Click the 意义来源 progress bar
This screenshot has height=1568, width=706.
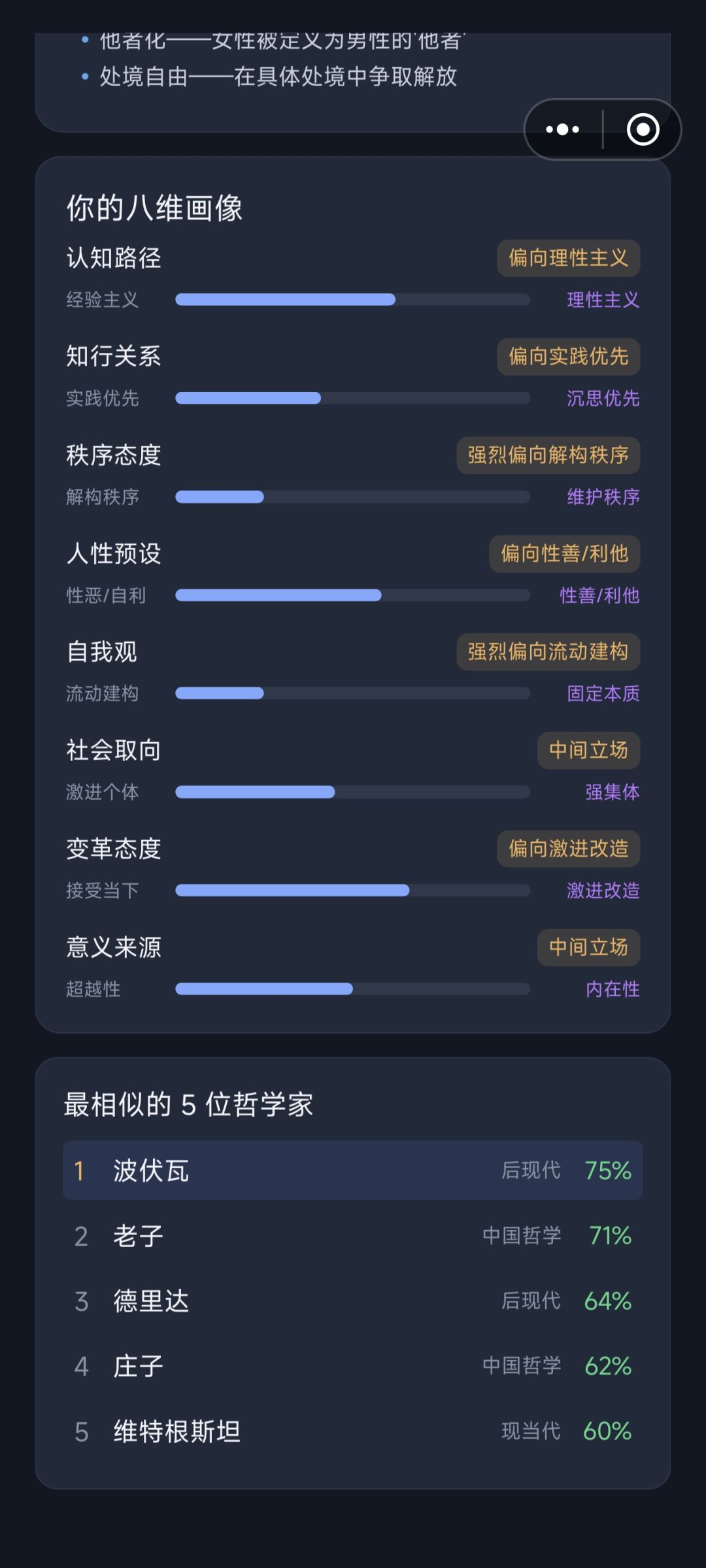[353, 989]
